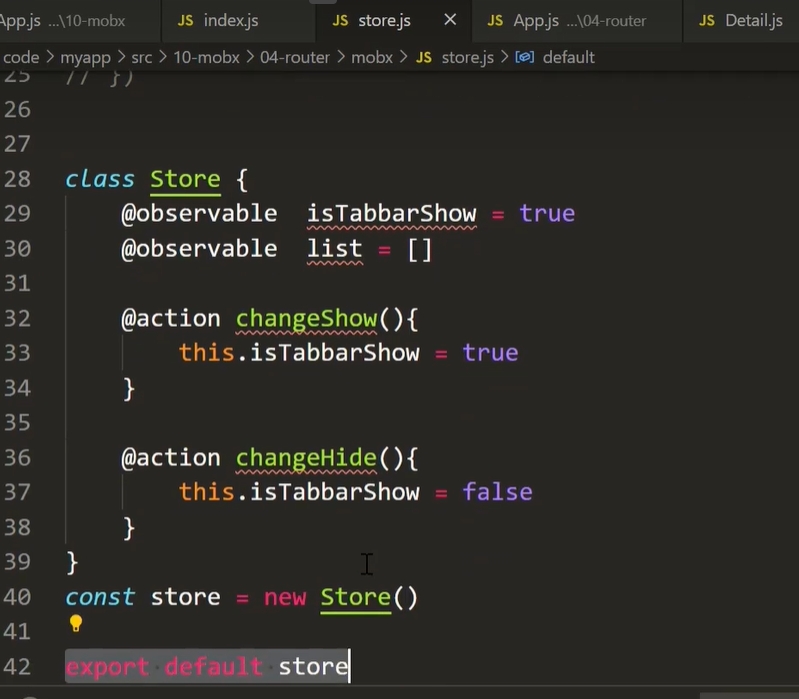The width and height of the screenshot is (799, 699).
Task: Click JS icon on App.js 04-router tab
Action: pos(496,20)
